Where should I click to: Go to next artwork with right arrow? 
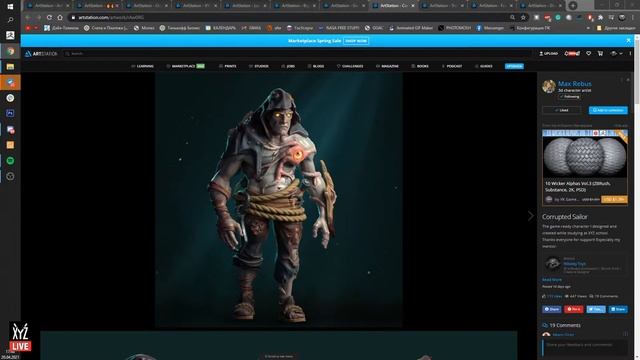530,216
